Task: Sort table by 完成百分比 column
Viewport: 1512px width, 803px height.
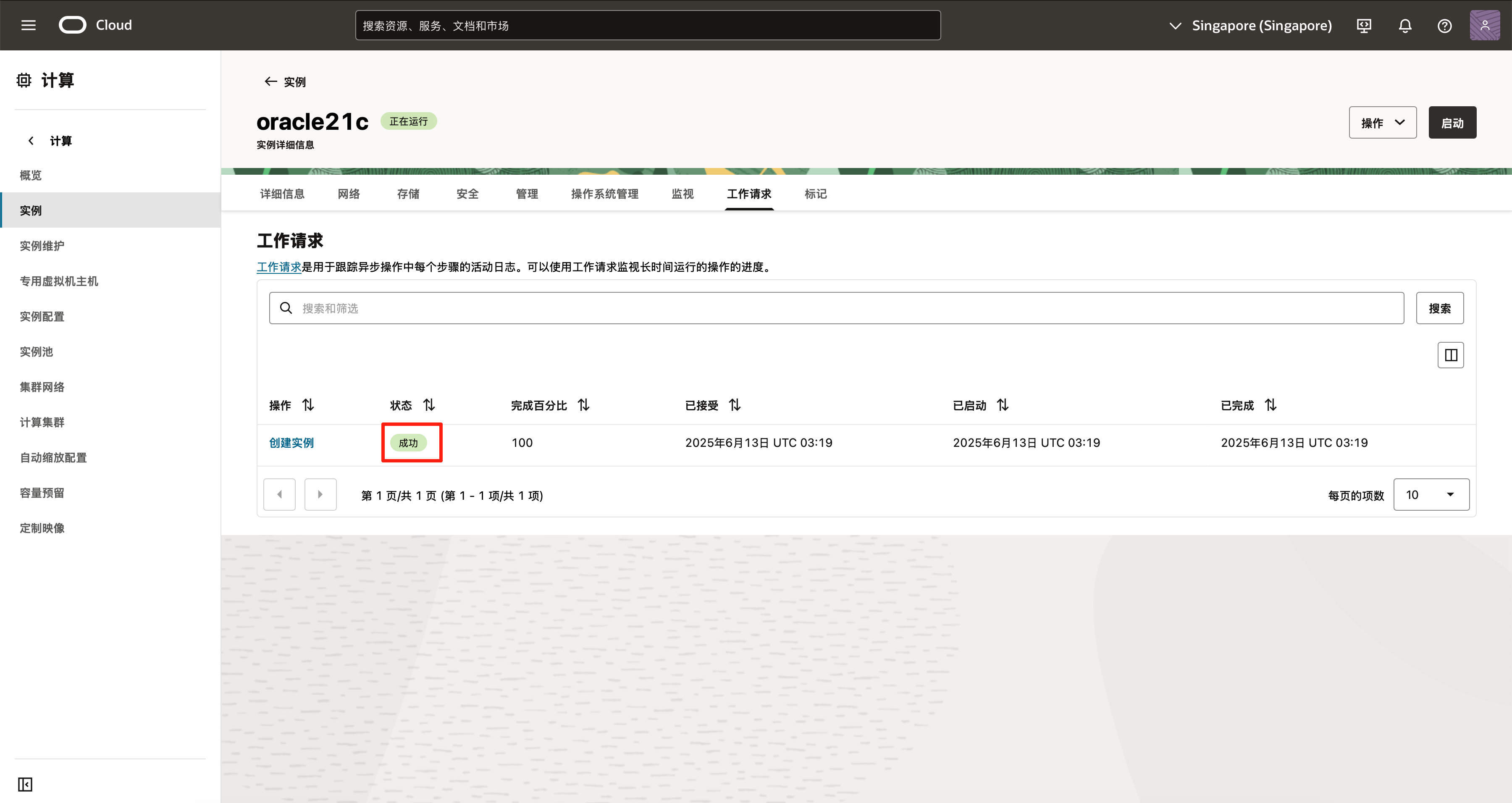Action: pos(583,405)
